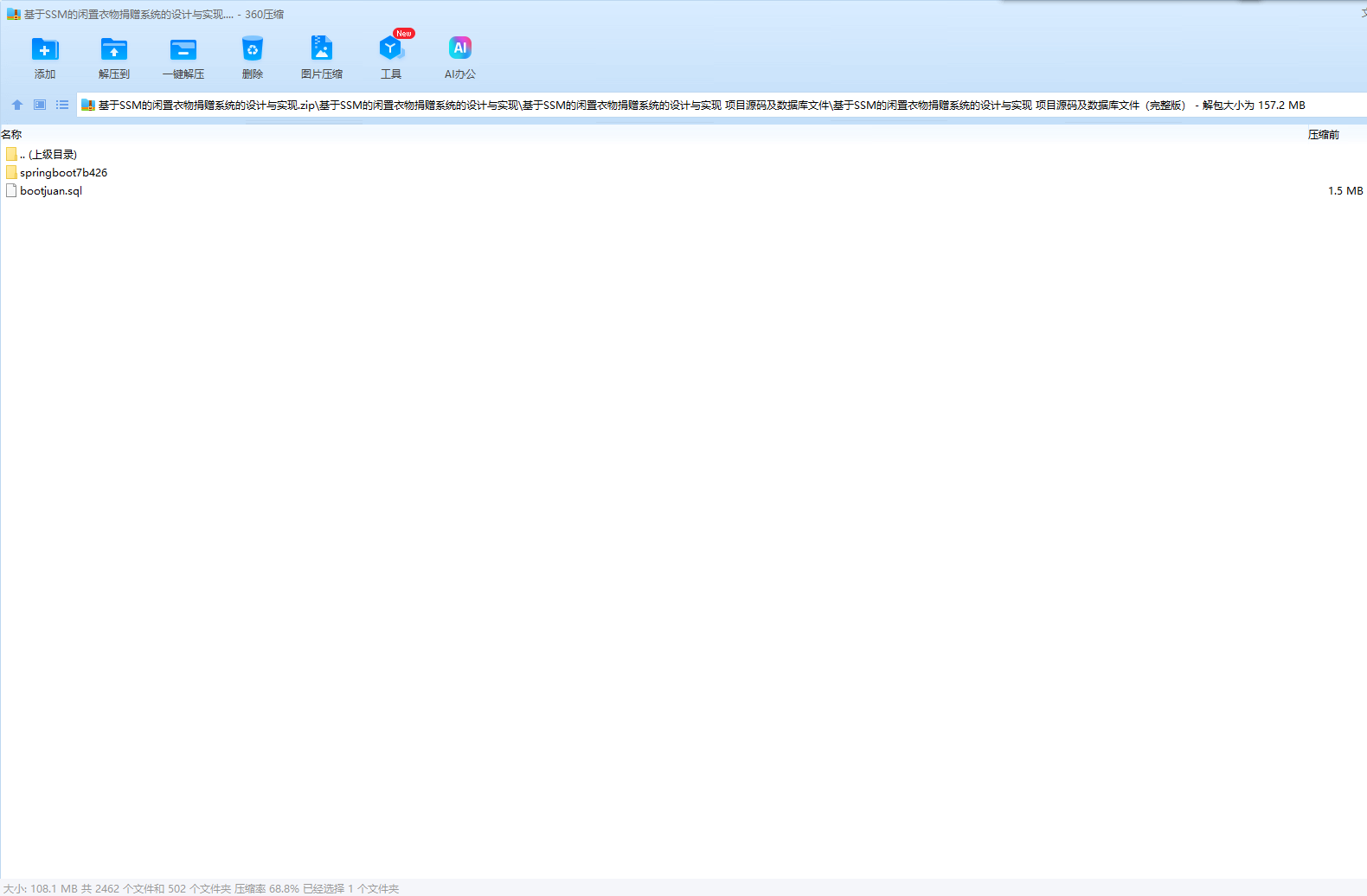Switch to the list view mode button
This screenshot has height=896, width=1367.
click(x=62, y=105)
